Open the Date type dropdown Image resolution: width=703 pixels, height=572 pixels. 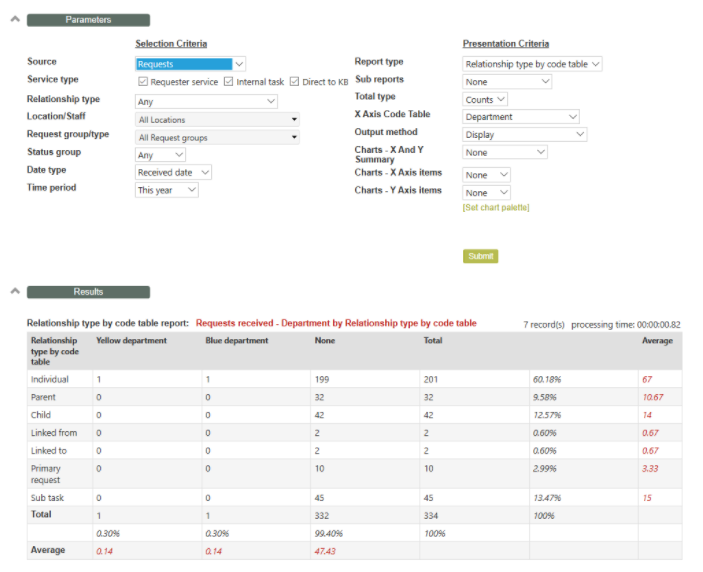pos(174,172)
